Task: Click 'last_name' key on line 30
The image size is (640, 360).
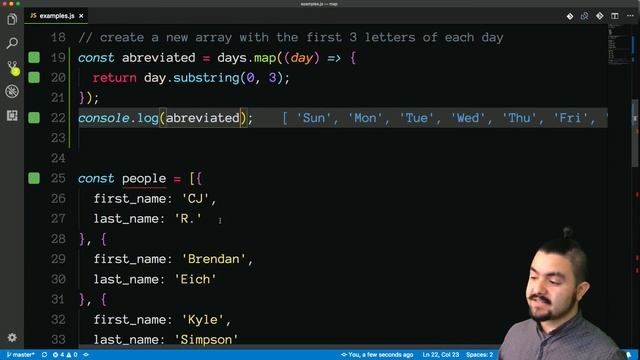Action: (126, 279)
